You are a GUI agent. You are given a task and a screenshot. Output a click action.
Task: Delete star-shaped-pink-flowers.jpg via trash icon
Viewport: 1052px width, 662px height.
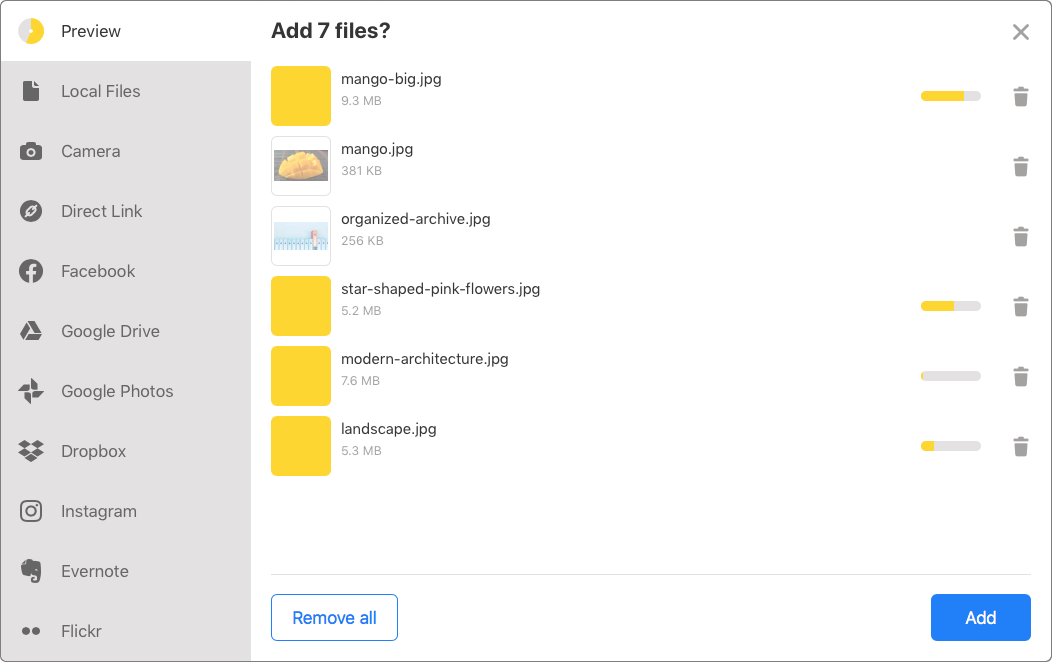coord(1020,307)
